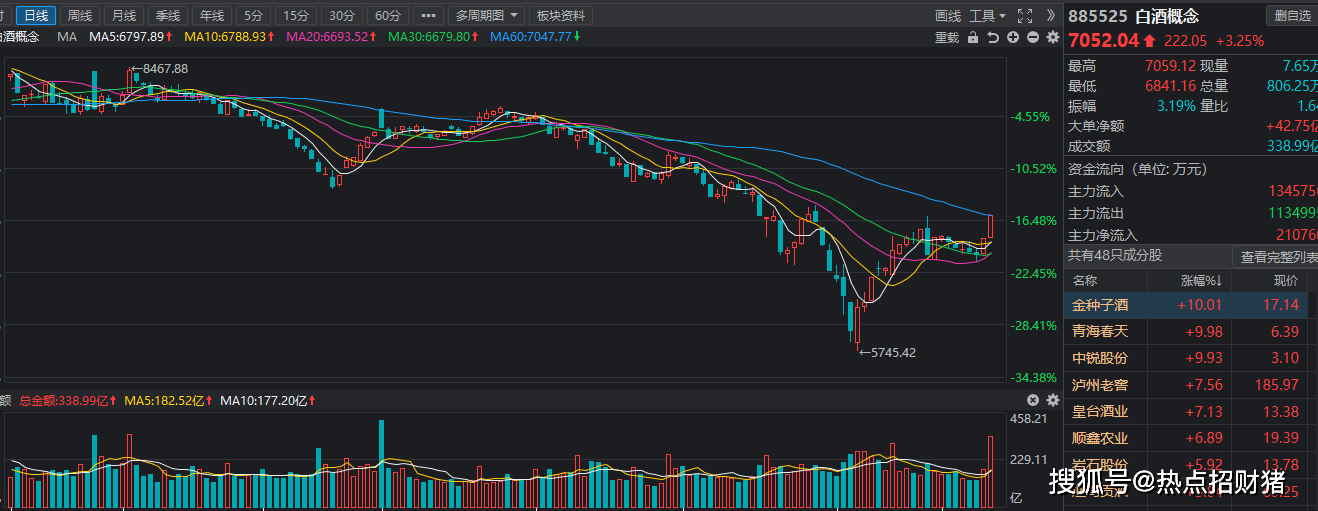The height and width of the screenshot is (511, 1318).
Task: Open volume sub-chart settings gear
Action: pos(1052,400)
